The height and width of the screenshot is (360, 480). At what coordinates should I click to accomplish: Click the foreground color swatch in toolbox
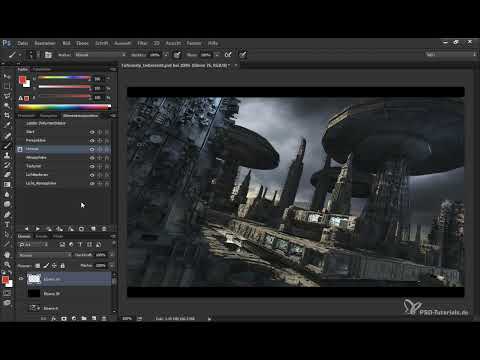pyautogui.click(x=5, y=280)
